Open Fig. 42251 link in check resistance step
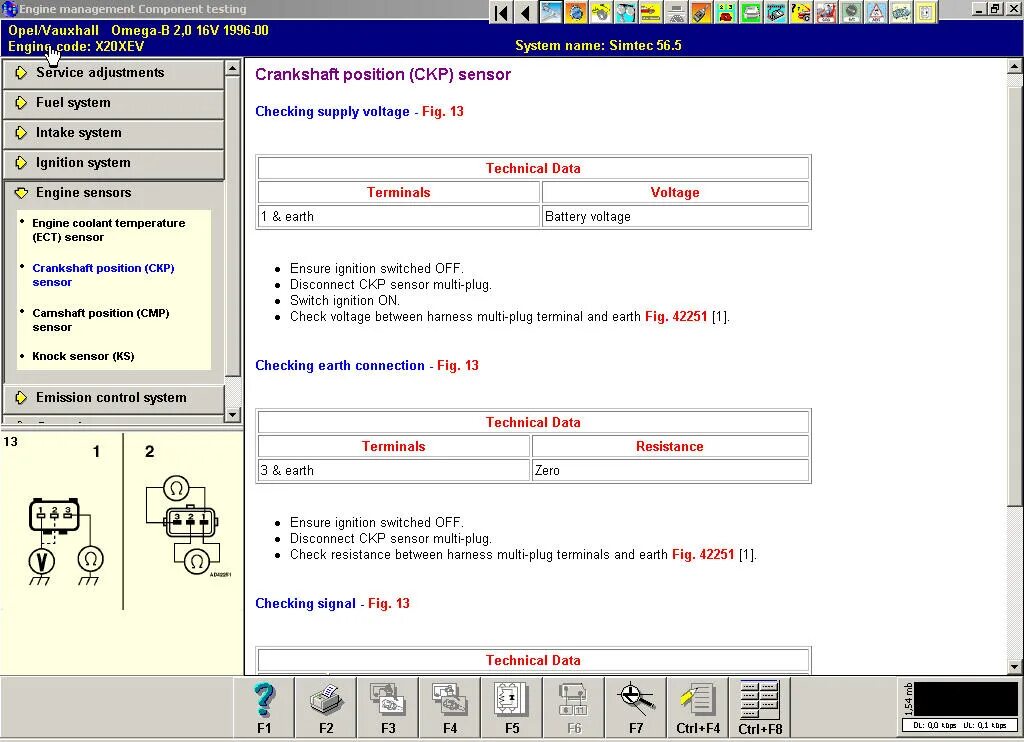This screenshot has width=1024, height=742. coord(703,555)
